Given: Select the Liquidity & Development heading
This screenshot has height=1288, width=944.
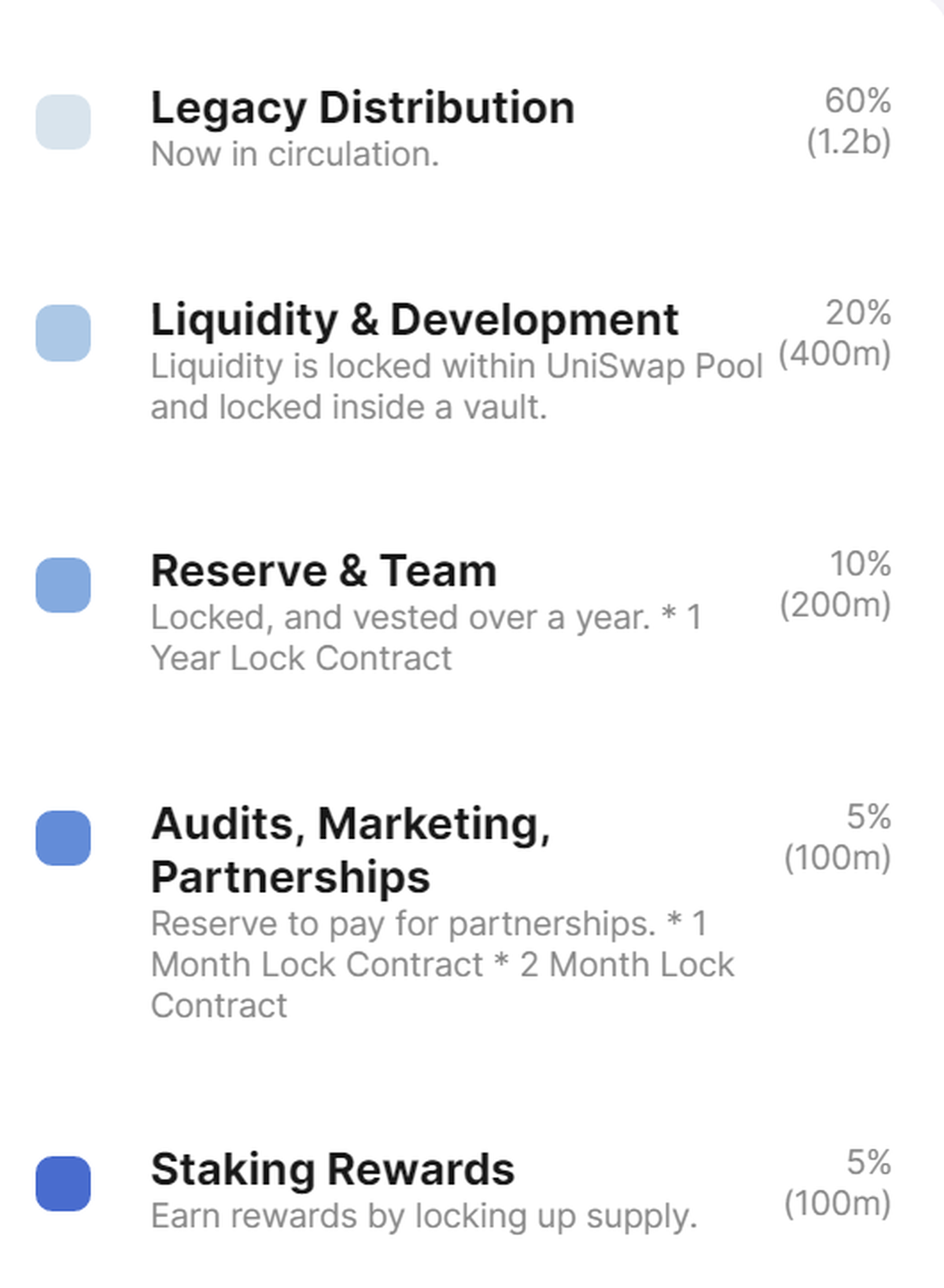Looking at the screenshot, I should click(415, 319).
